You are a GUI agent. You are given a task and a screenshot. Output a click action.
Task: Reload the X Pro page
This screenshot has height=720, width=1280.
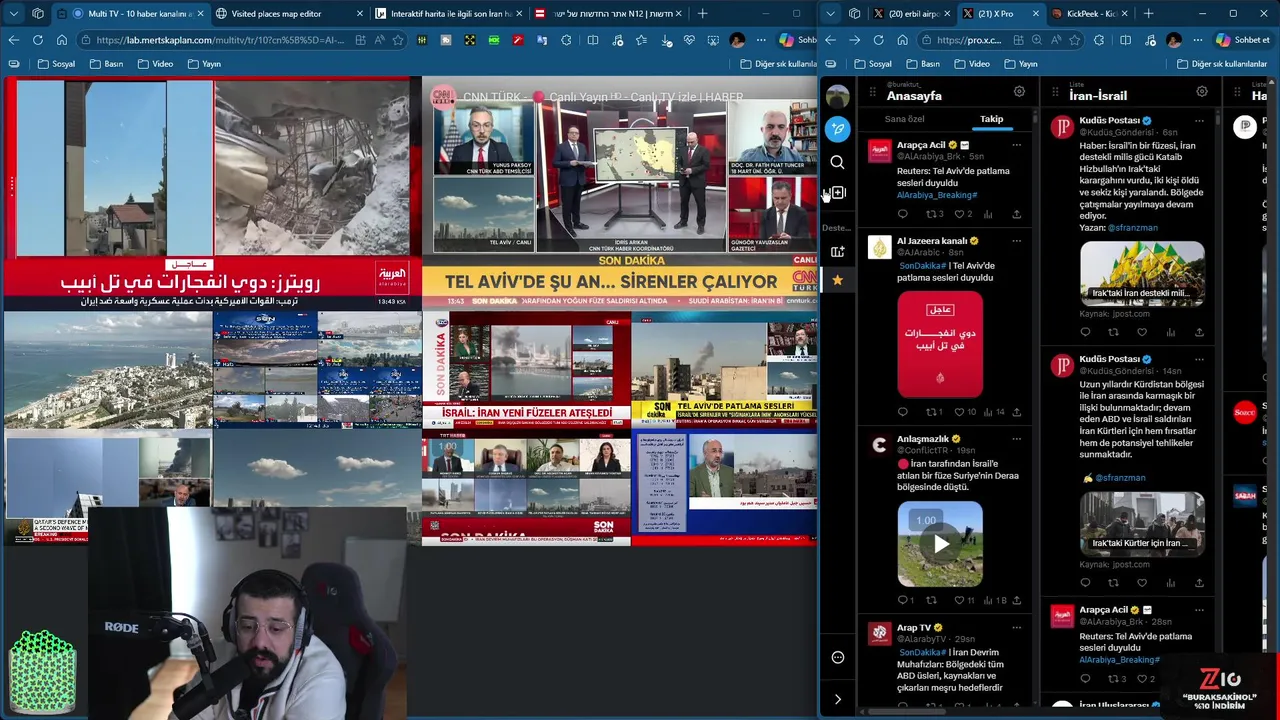pyautogui.click(x=878, y=40)
